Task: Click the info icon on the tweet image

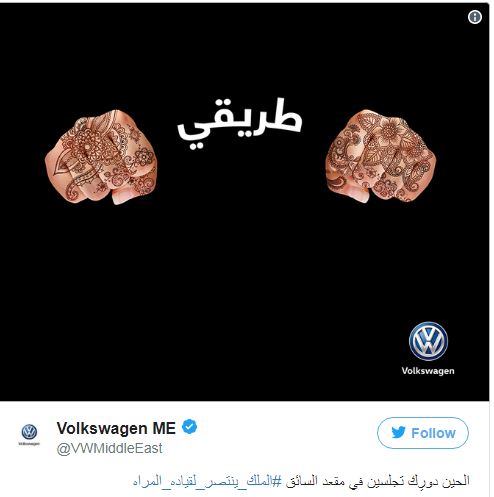Action: (475, 17)
